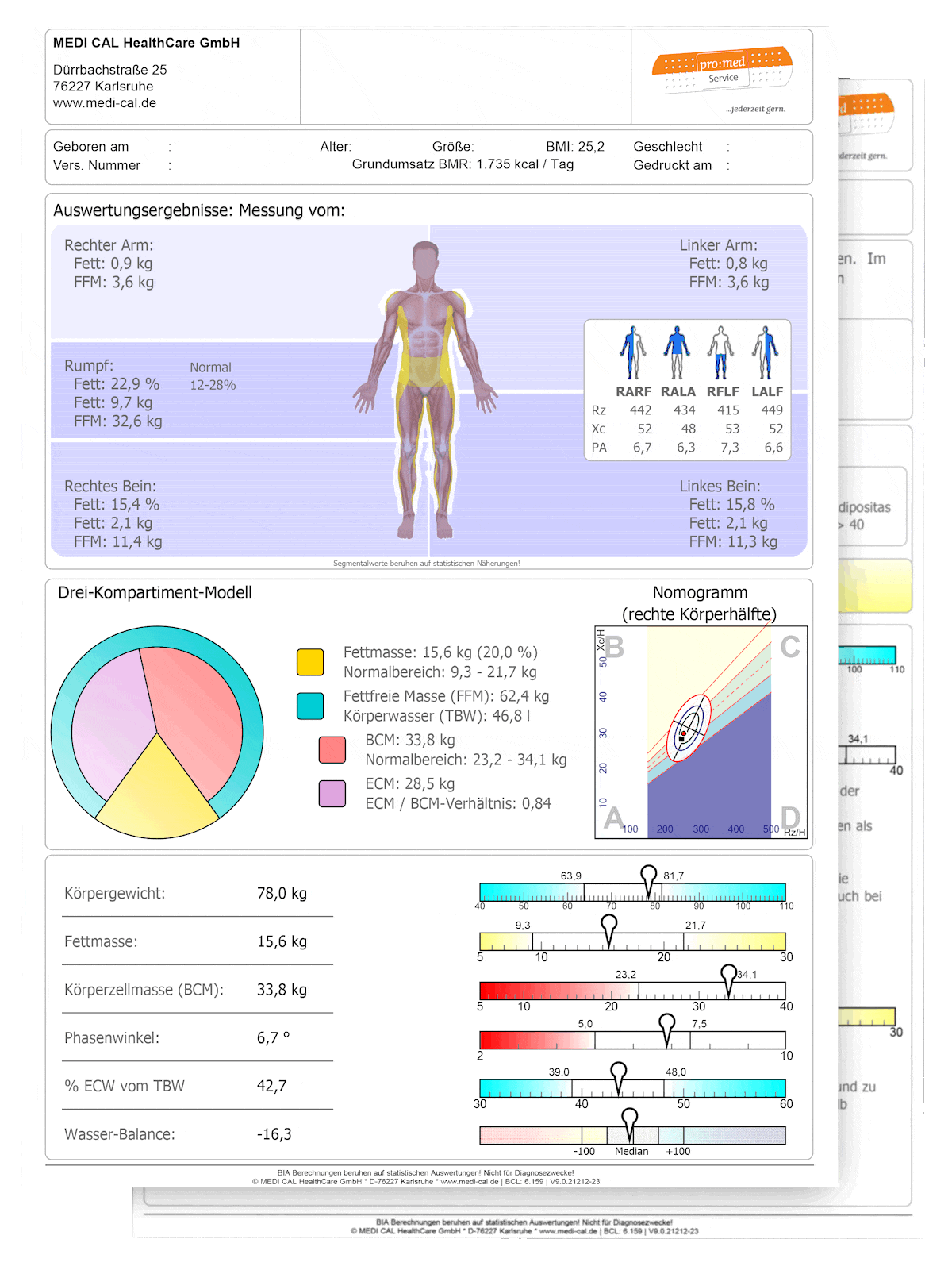
Task: Click the pin marker on Wasser-Balance scale
Action: pyautogui.click(x=629, y=1122)
